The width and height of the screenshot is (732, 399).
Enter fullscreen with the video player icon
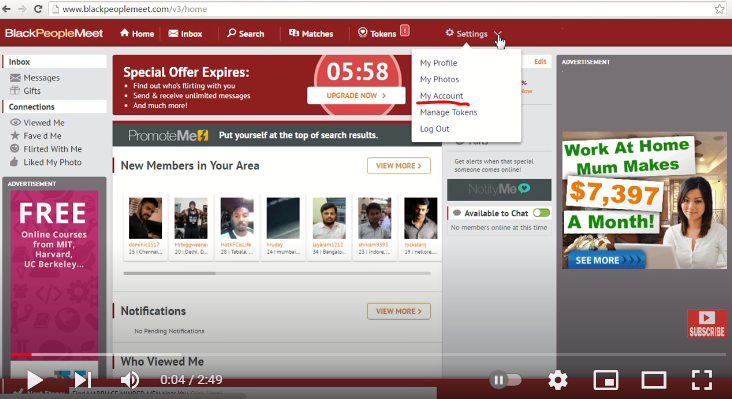pyautogui.click(x=701, y=380)
